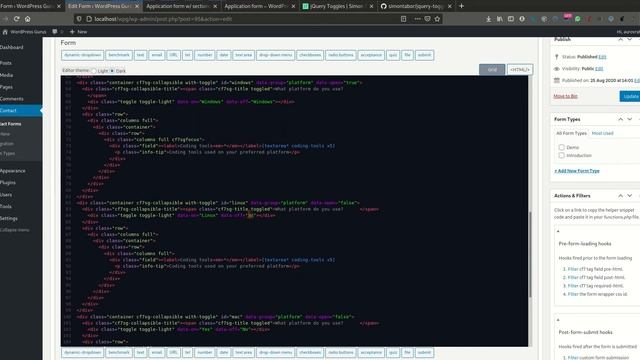
Task: Select the Dark editor theme radio
Action: coord(112,71)
